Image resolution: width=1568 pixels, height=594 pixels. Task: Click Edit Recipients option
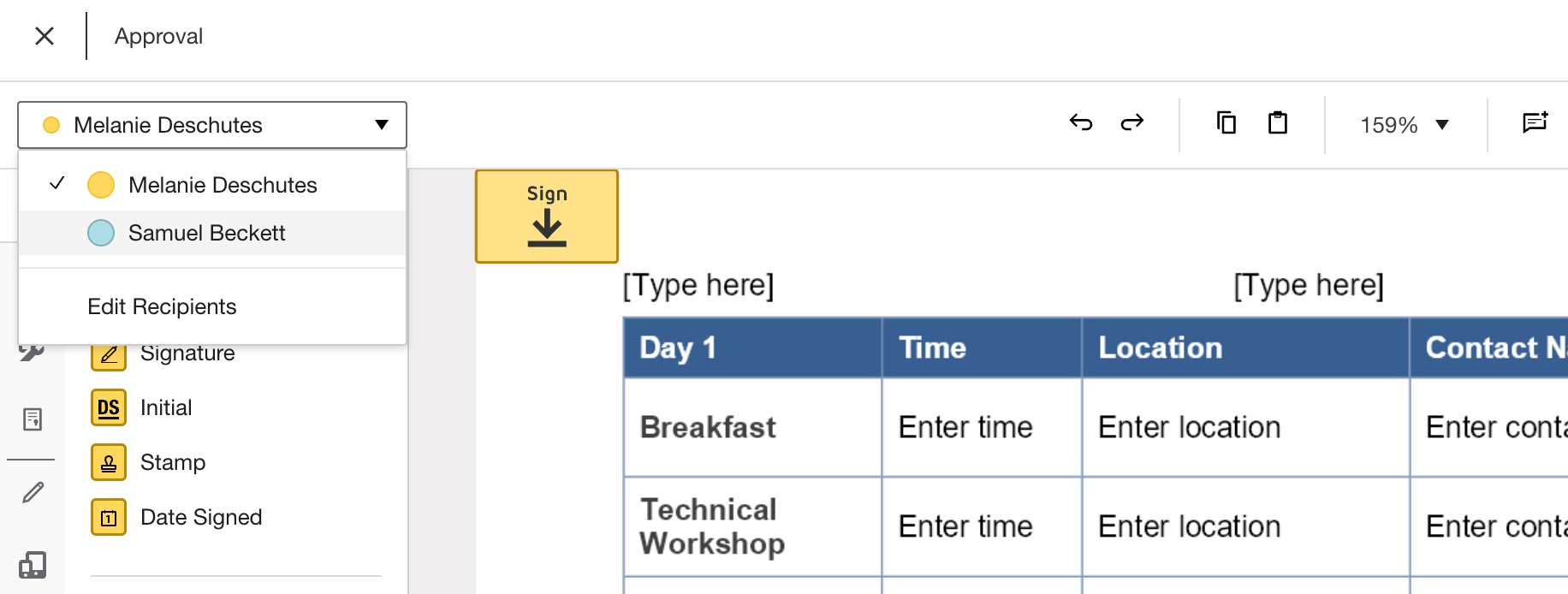coord(162,306)
